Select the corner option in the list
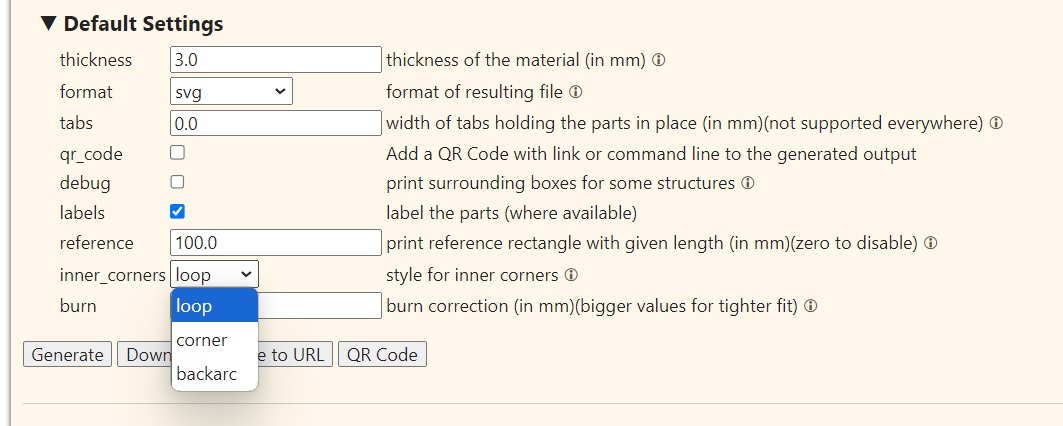 click(214, 340)
